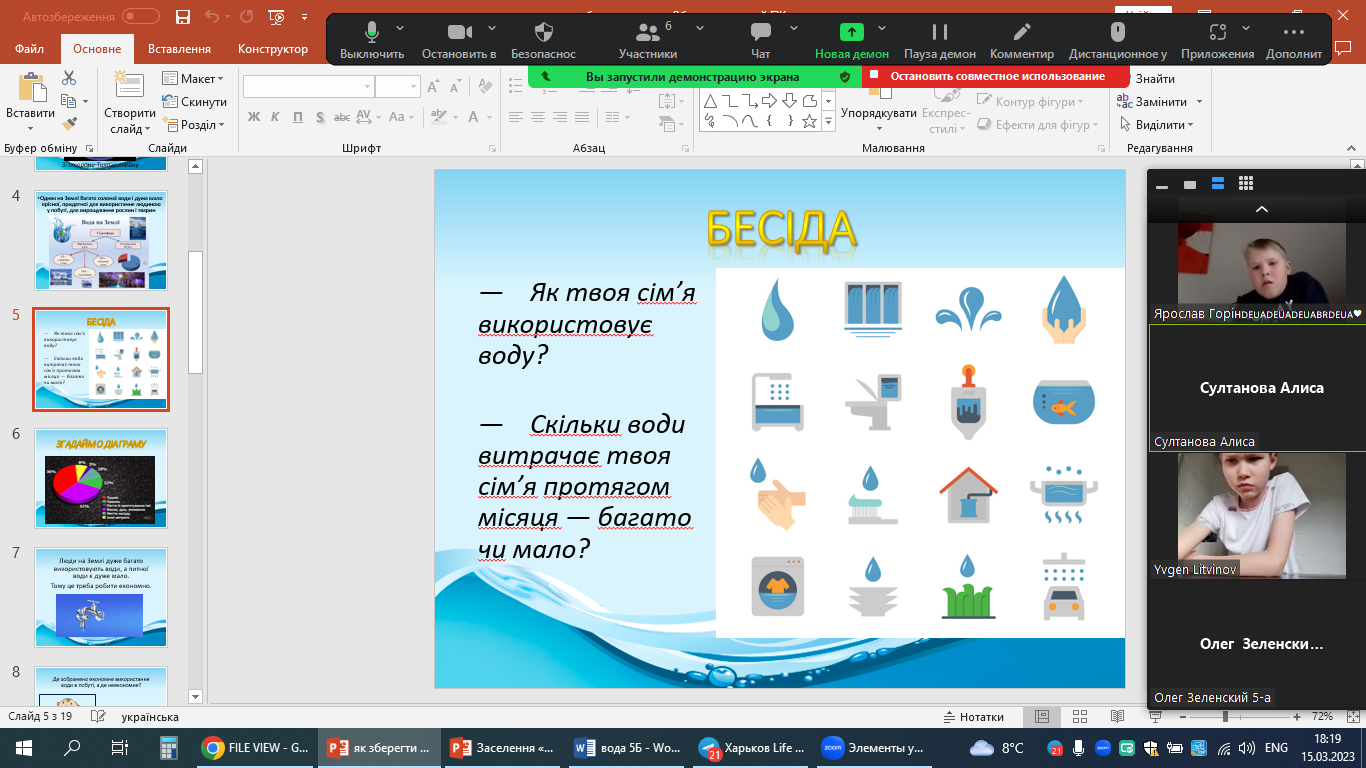
Task: Expand the Макет (Layout) dropdown
Action: pos(194,79)
